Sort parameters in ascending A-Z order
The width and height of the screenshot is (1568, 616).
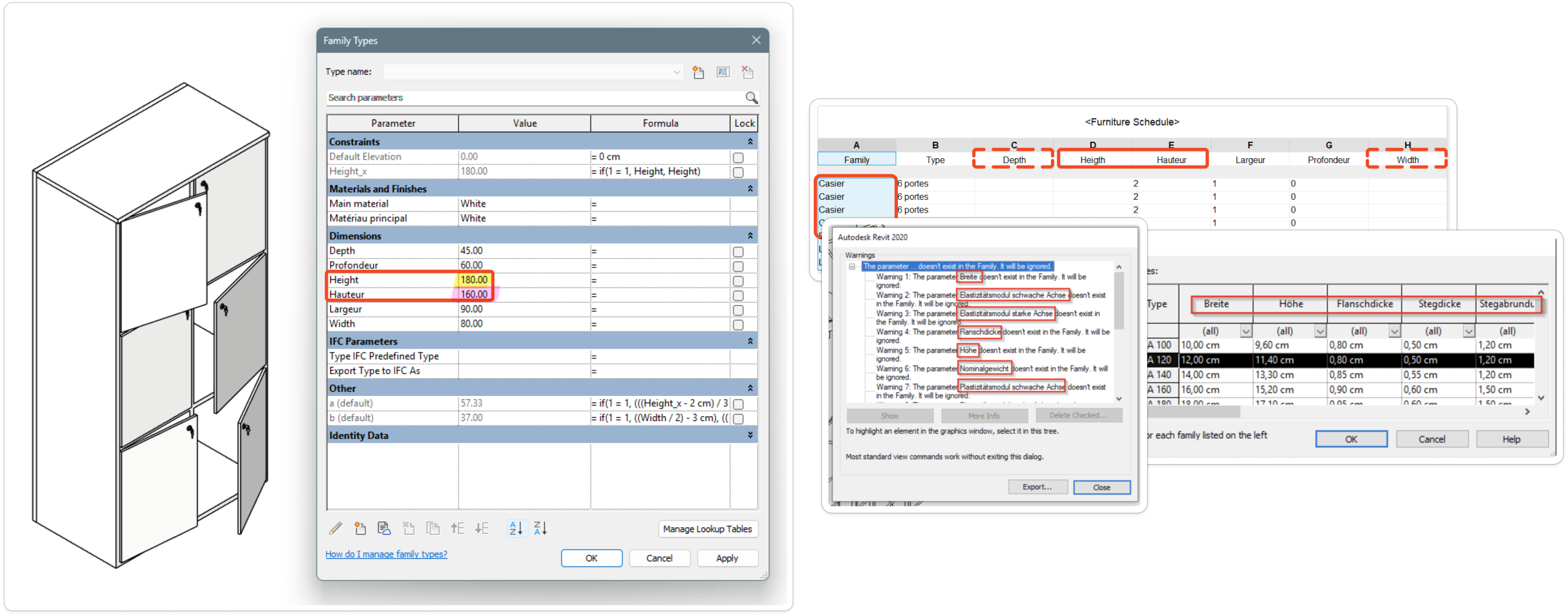516,528
